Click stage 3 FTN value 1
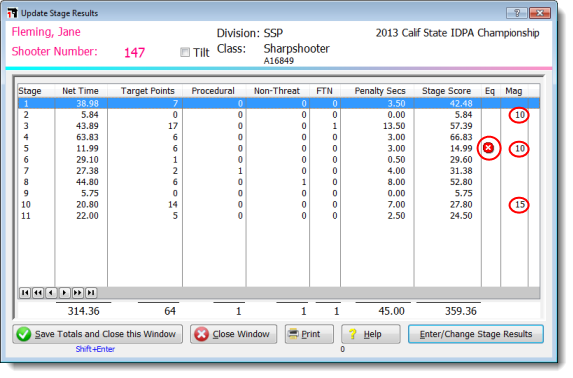Viewport: 573px width, 378px height. (x=335, y=126)
